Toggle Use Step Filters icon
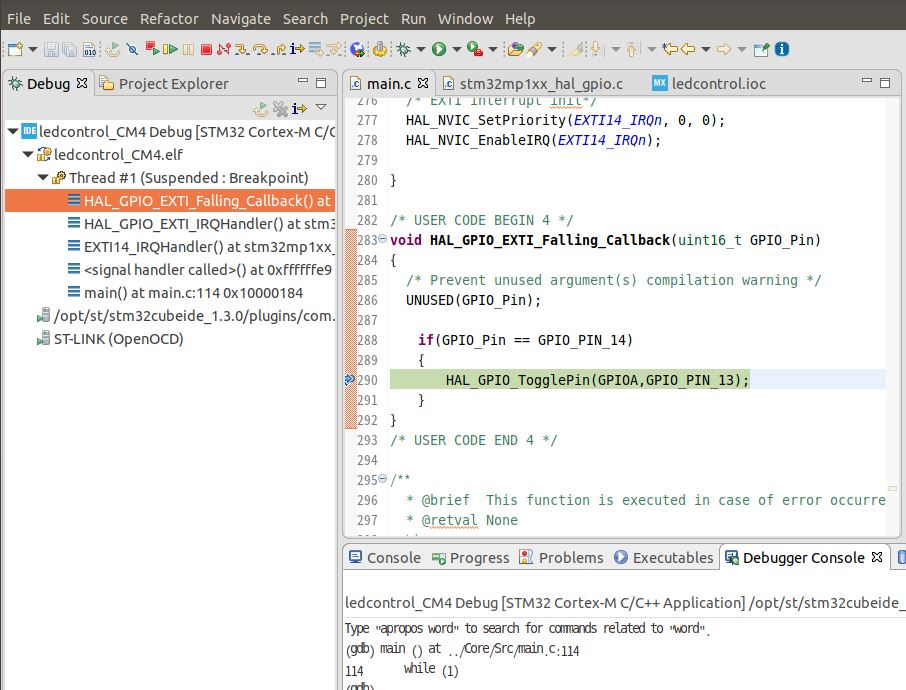 click(x=335, y=49)
